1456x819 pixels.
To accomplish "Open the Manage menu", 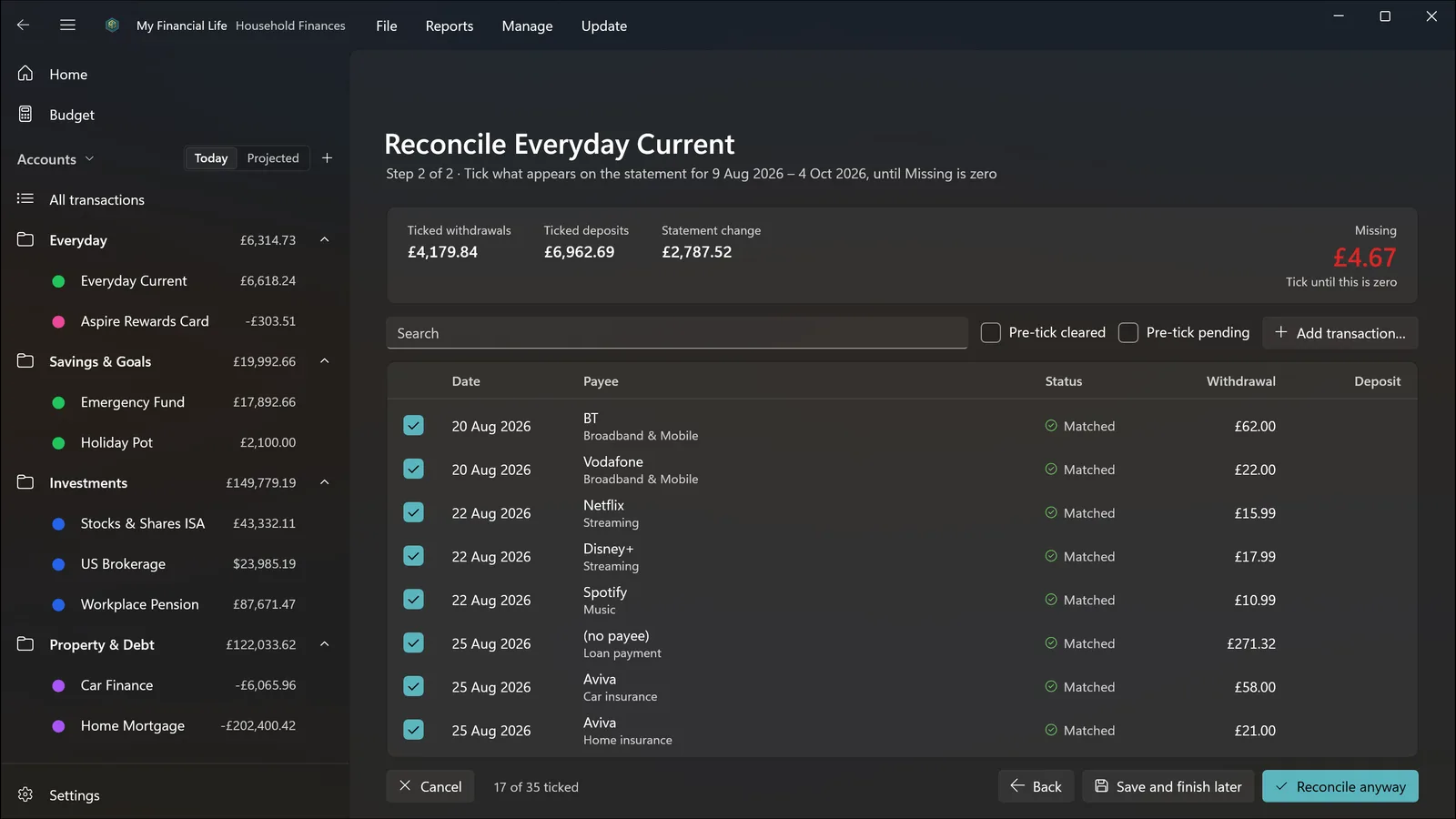I will (528, 25).
